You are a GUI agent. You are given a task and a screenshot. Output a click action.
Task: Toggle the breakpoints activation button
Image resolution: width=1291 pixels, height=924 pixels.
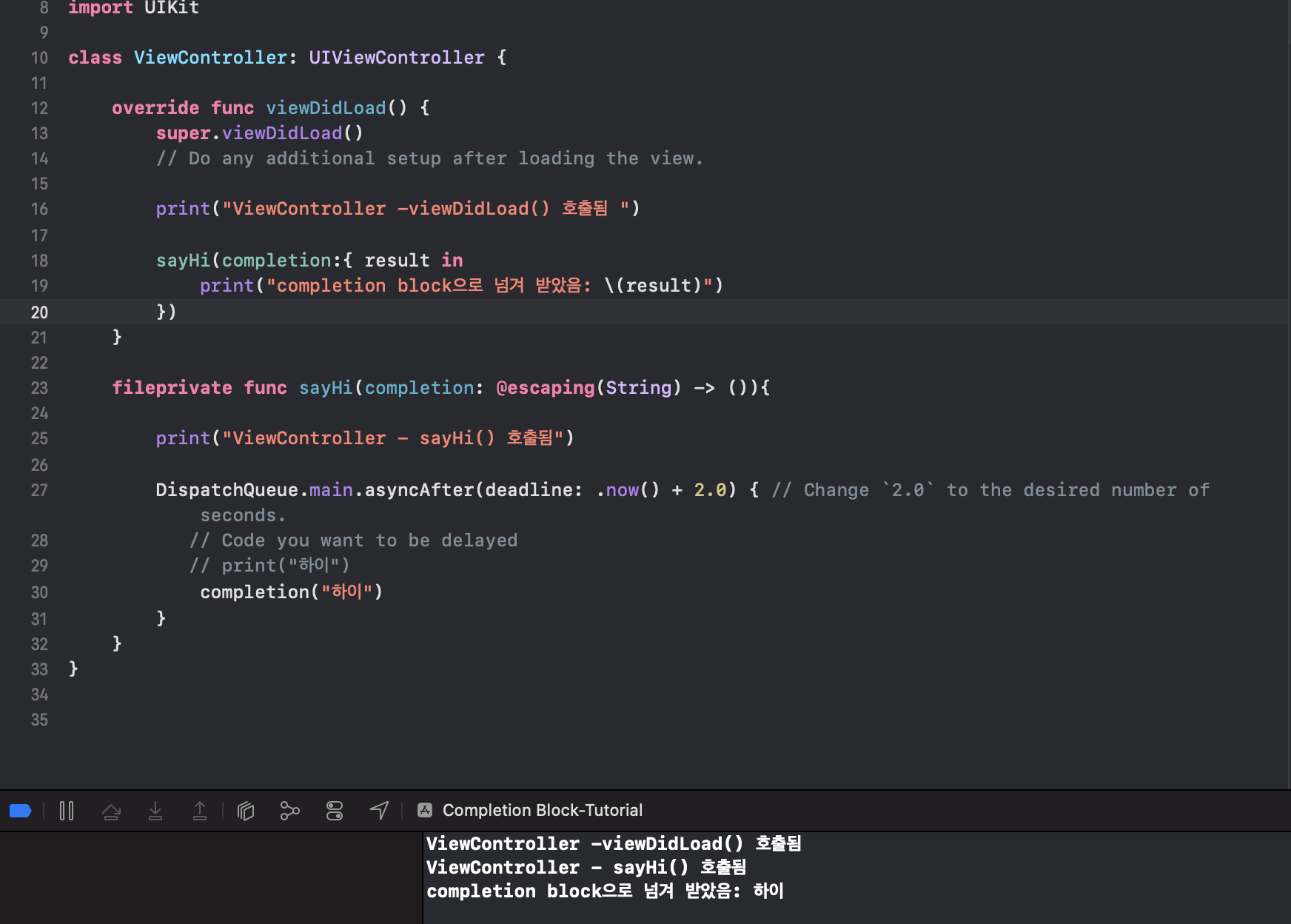tap(21, 811)
